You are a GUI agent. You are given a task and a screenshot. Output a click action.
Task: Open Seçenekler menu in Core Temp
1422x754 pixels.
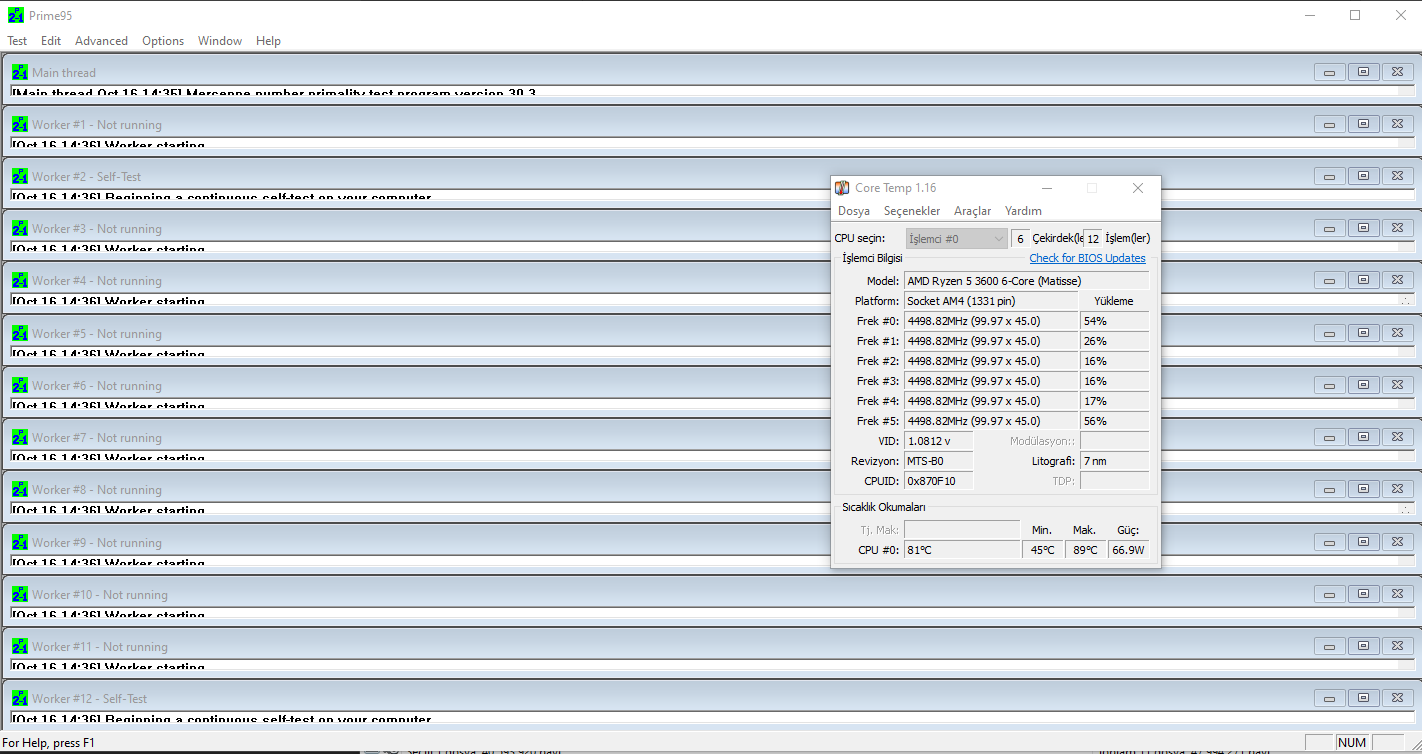912,211
